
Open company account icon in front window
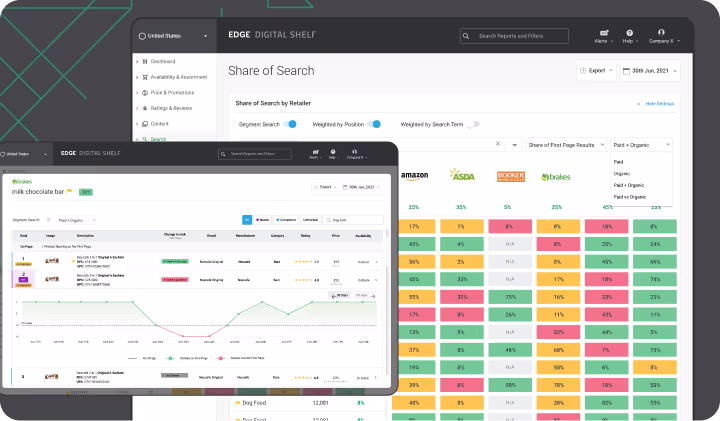pyautogui.click(x=354, y=152)
